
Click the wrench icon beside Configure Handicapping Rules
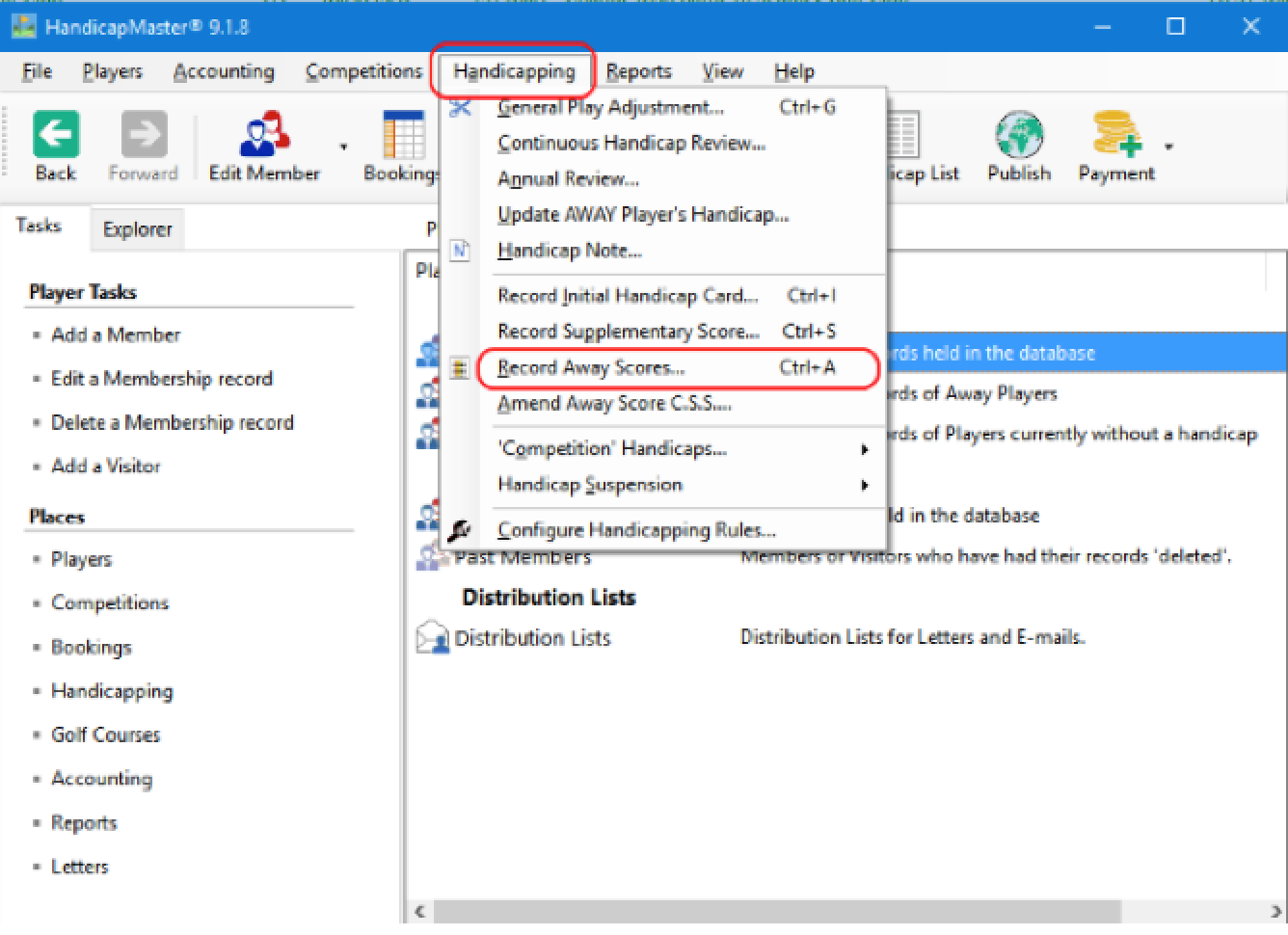(x=461, y=530)
